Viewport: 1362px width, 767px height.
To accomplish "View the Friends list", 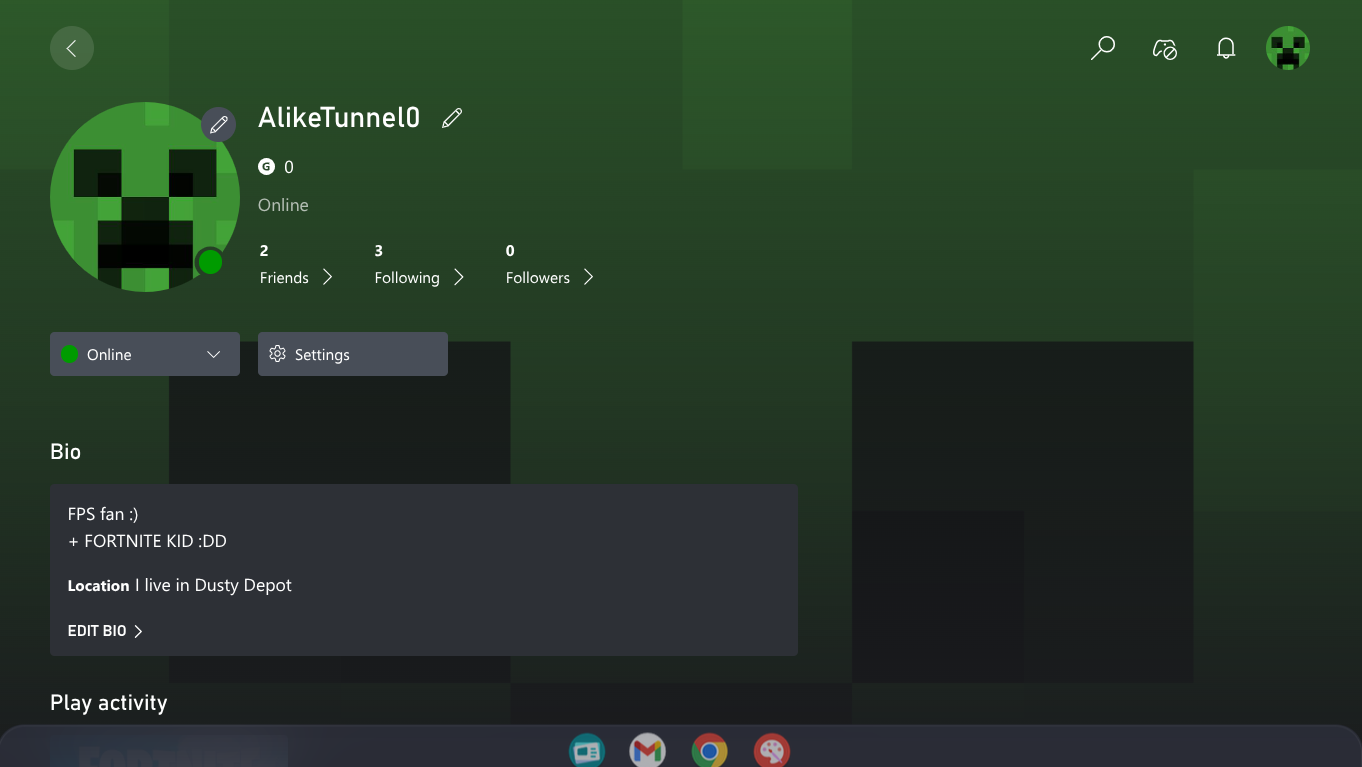I will tap(296, 266).
